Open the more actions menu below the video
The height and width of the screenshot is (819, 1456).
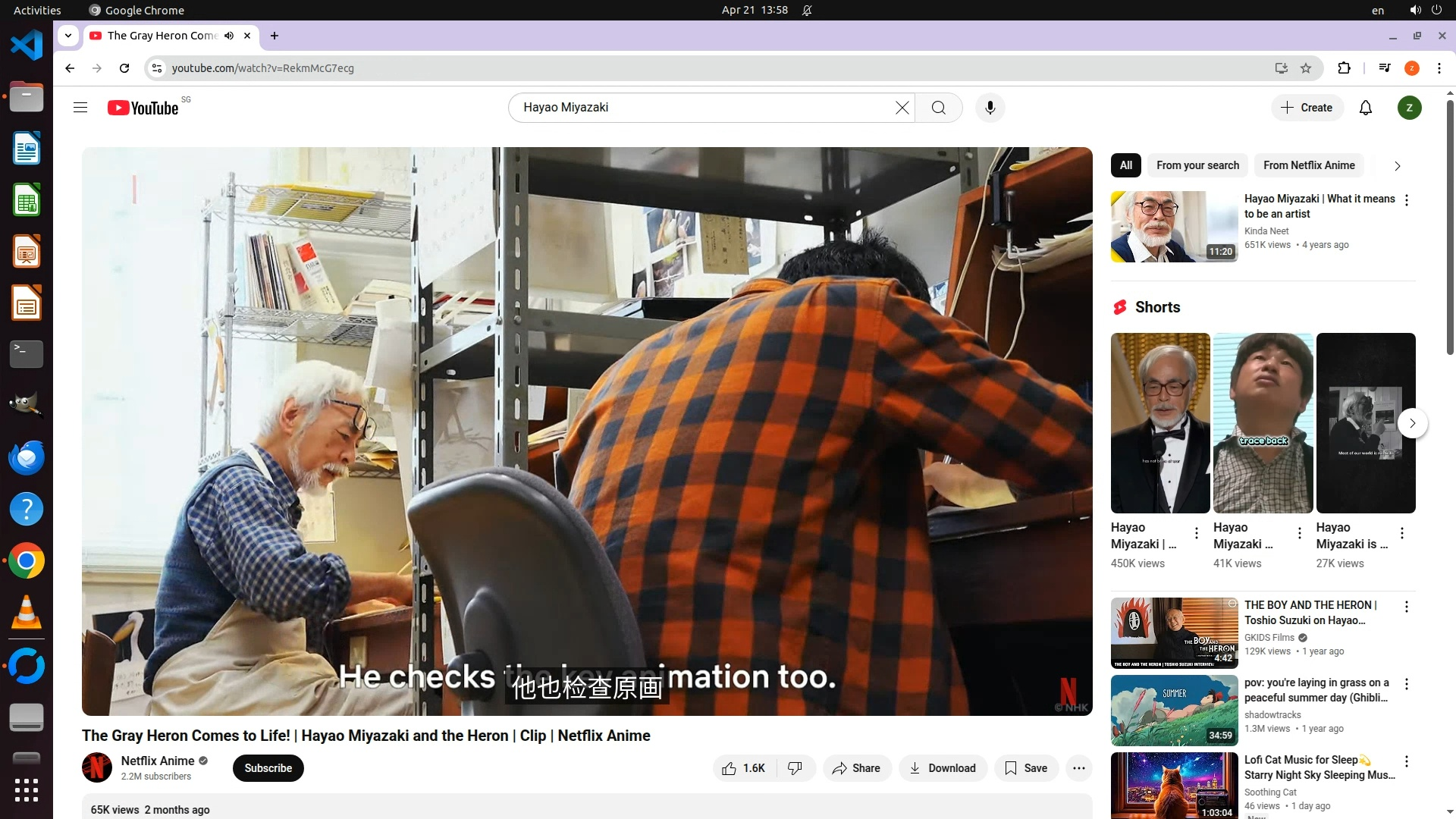(x=1078, y=768)
